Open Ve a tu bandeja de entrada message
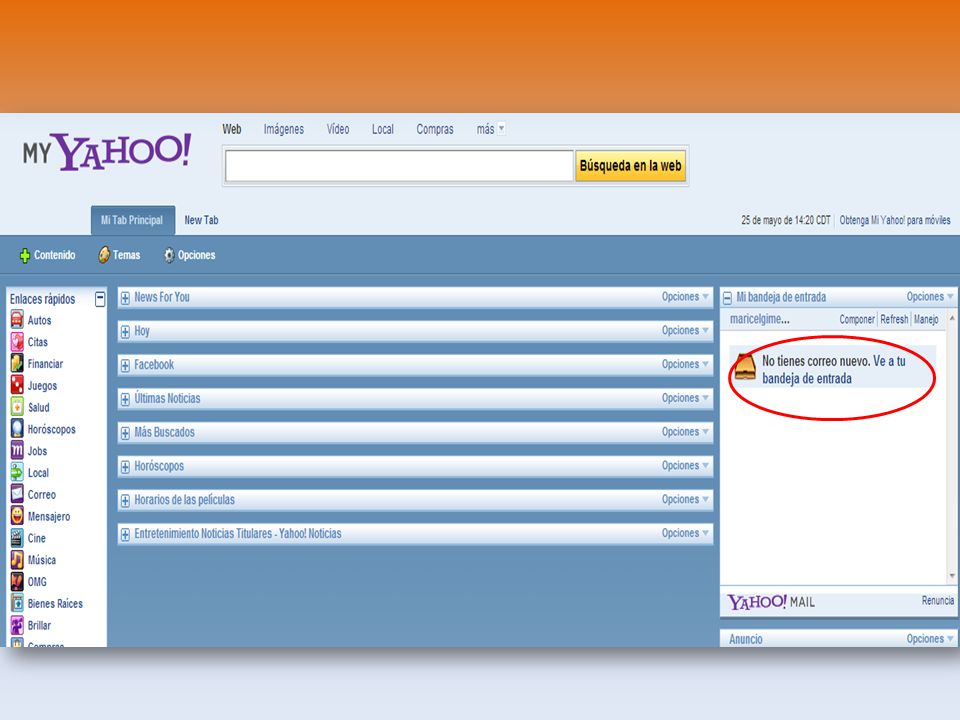960x720 pixels. coord(833,370)
